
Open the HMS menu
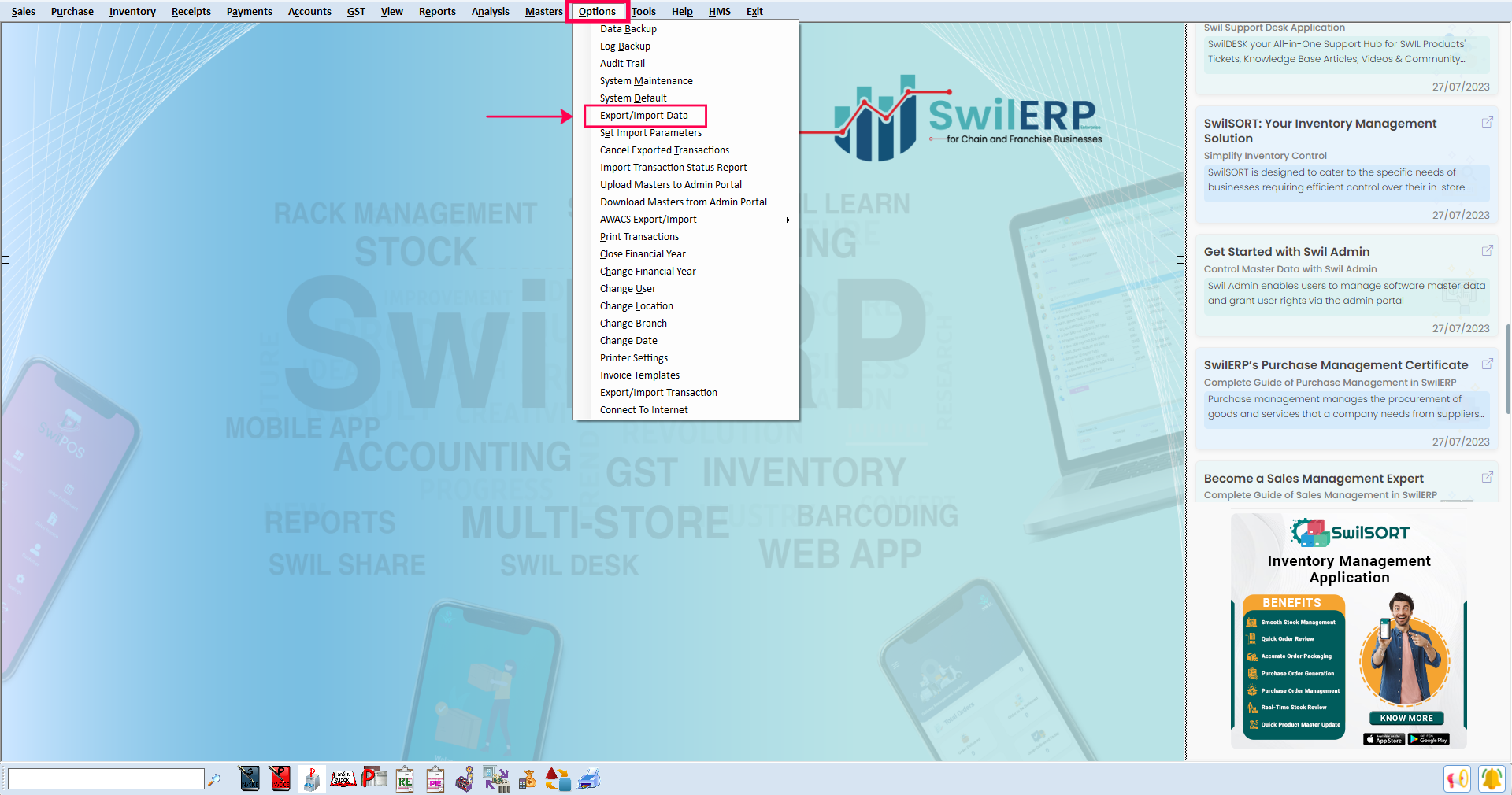tap(719, 11)
